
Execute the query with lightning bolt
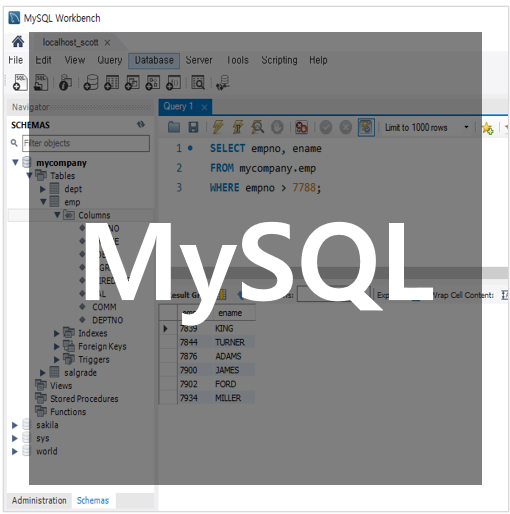click(x=218, y=127)
